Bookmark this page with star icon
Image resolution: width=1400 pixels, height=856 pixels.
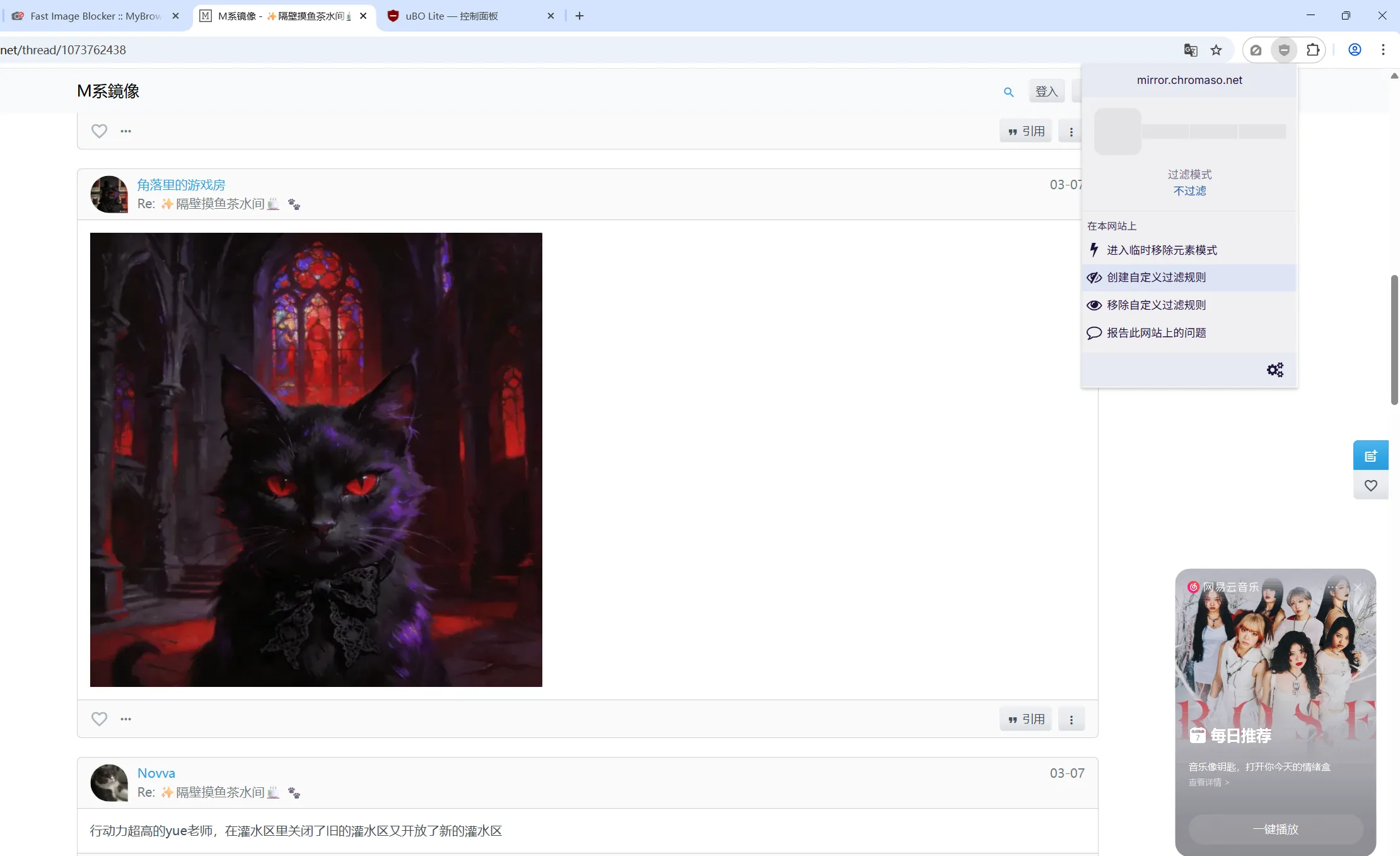[1216, 50]
